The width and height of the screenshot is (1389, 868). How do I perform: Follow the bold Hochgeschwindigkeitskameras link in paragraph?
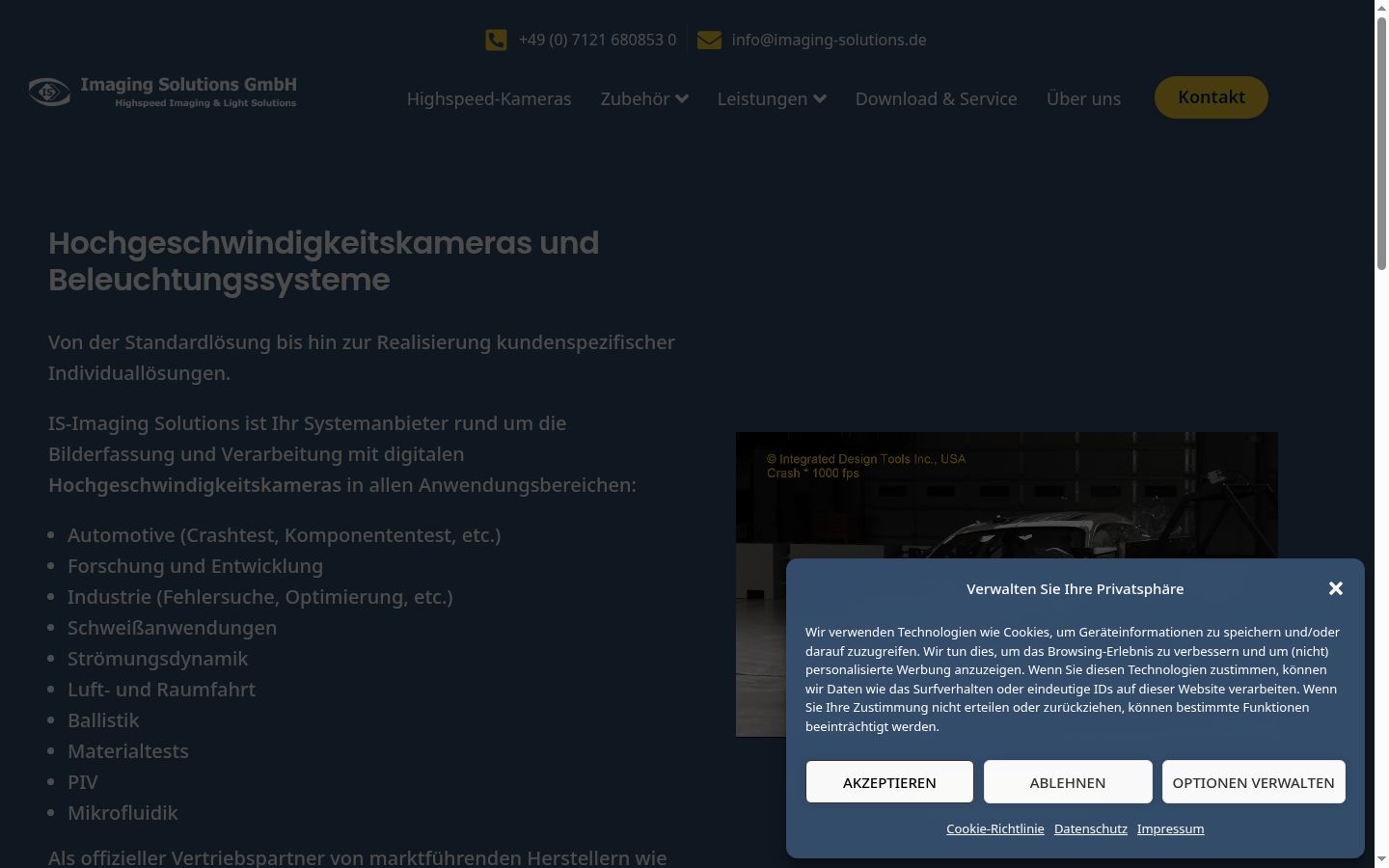pyautogui.click(x=195, y=485)
